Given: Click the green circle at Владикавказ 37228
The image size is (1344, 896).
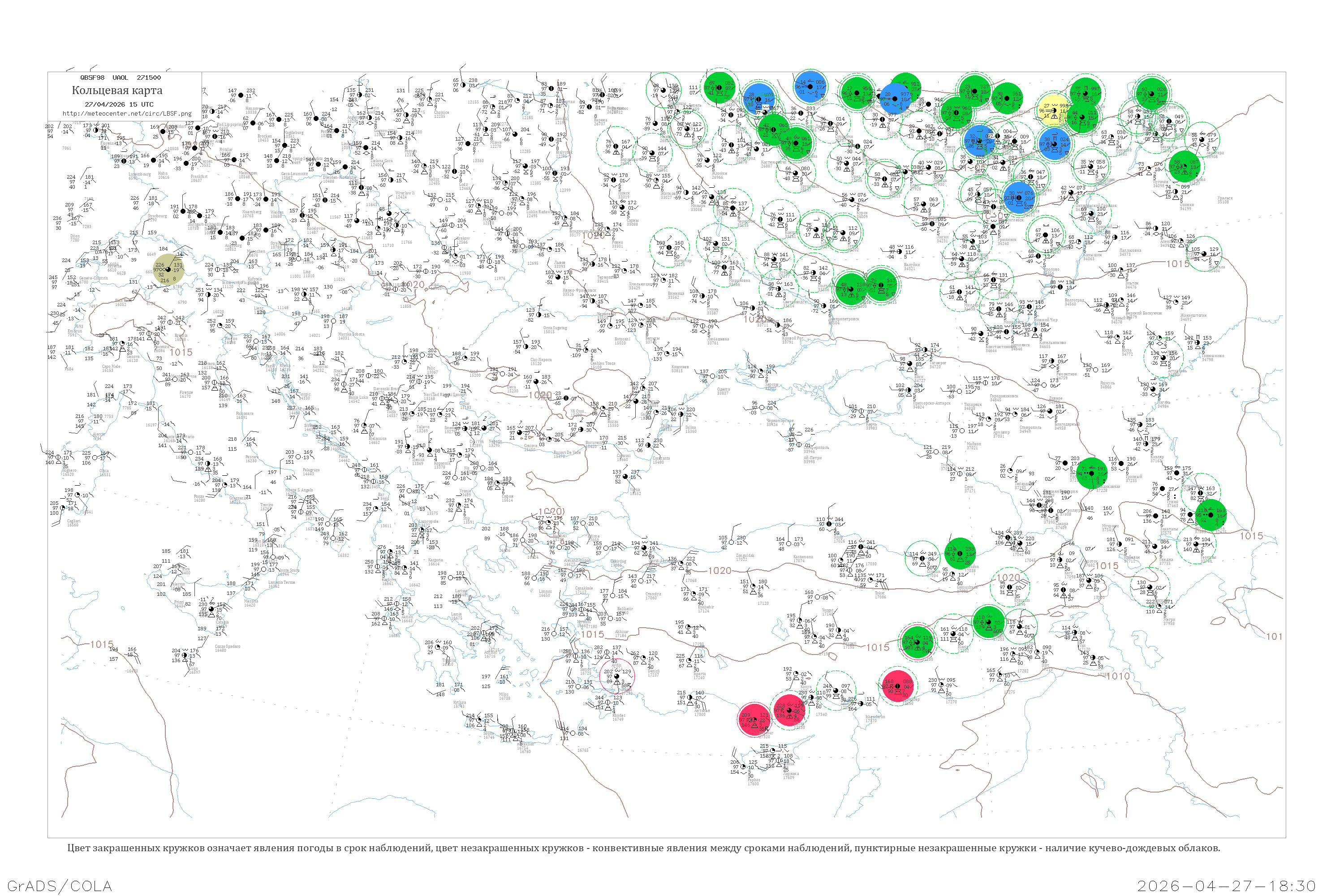Looking at the screenshot, I should [x=1091, y=473].
